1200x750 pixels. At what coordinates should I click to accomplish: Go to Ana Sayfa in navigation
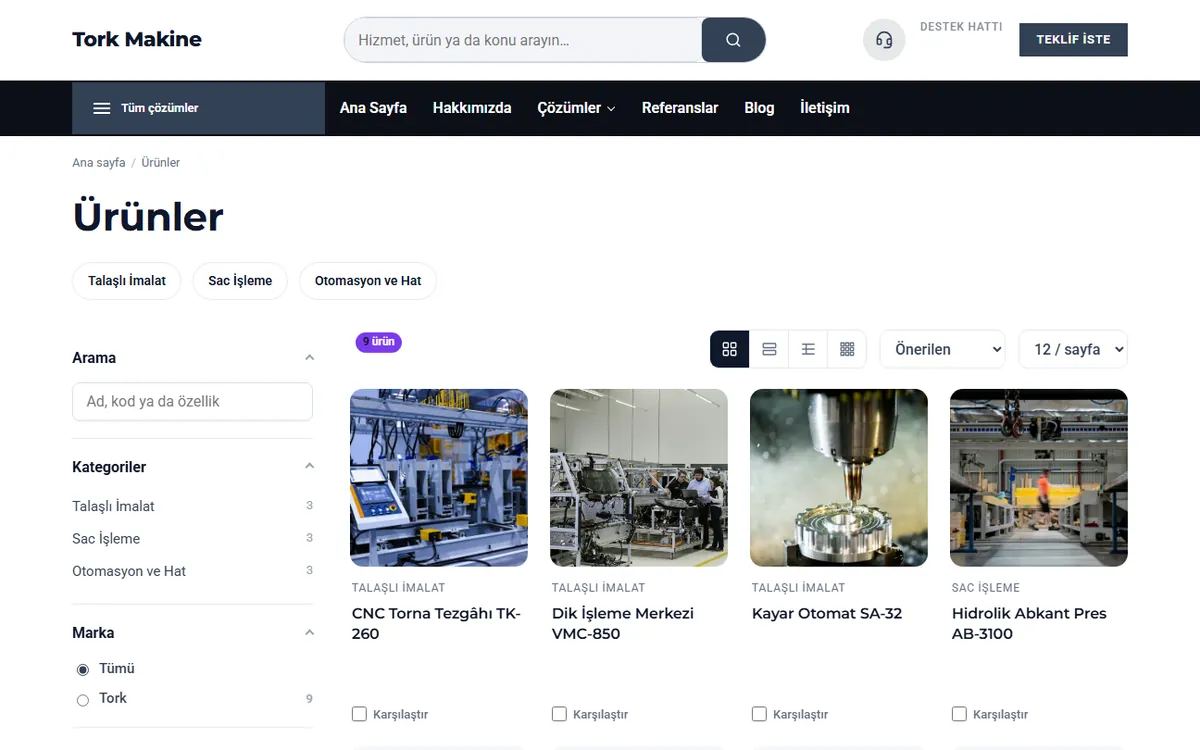tap(373, 108)
